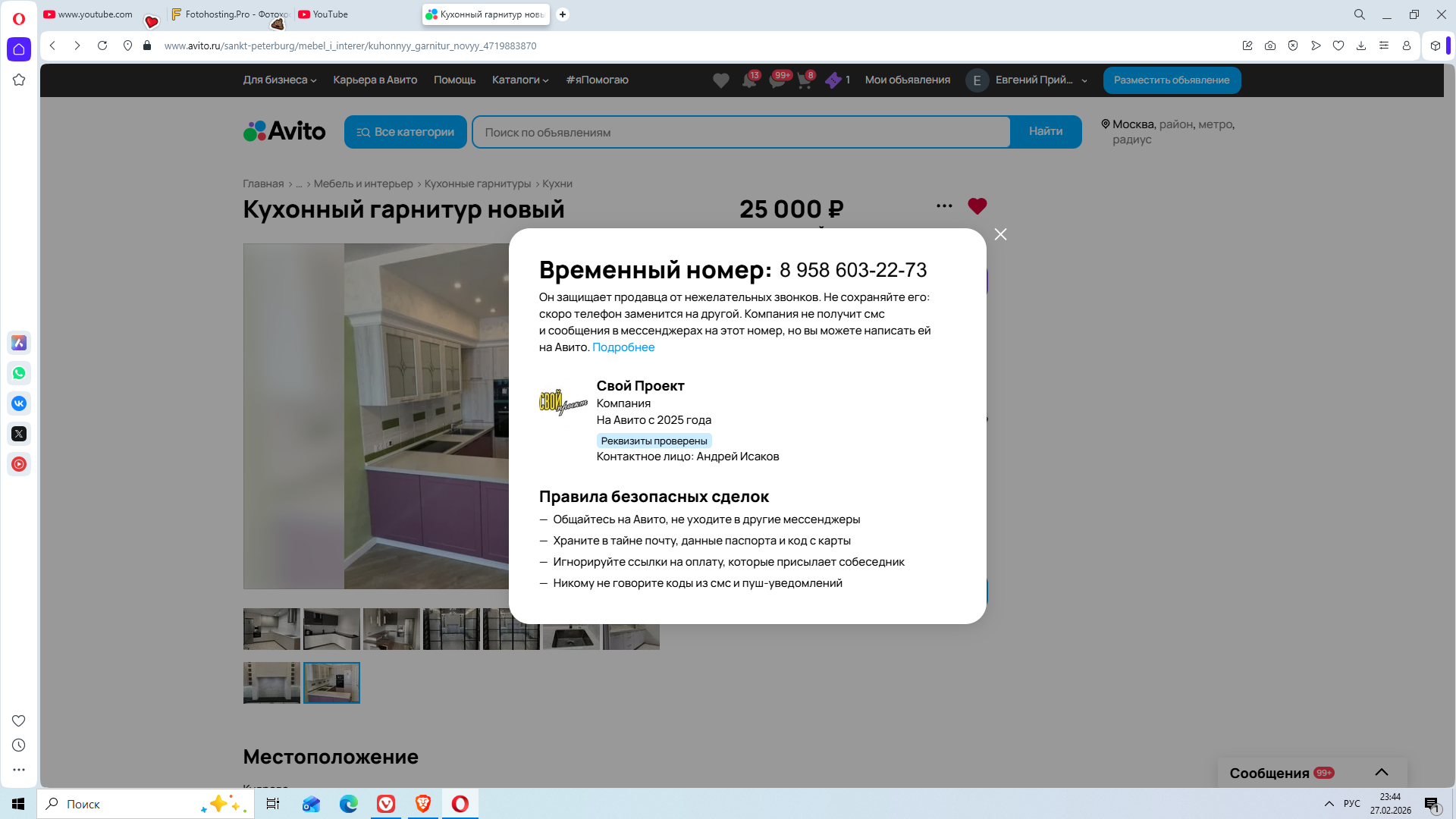Expand the Для бизнеса dropdown

[279, 80]
